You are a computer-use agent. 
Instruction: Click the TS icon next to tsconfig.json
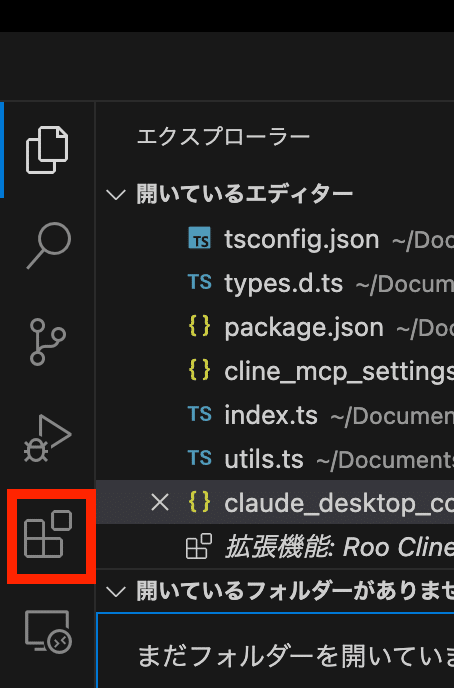(x=200, y=238)
